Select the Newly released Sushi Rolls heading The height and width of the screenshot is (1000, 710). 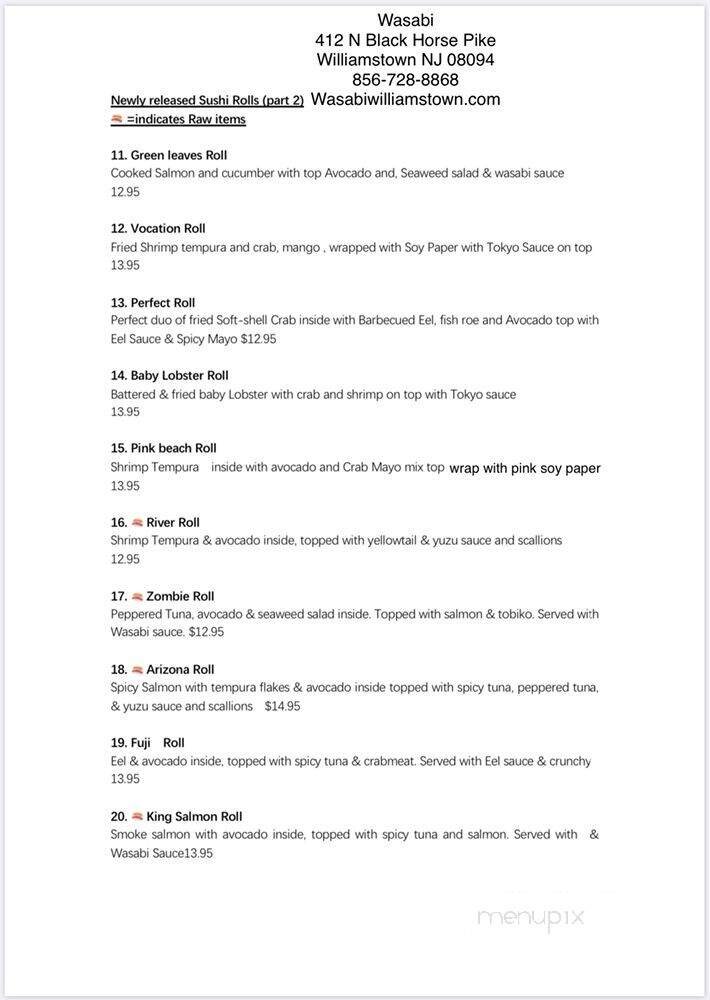pos(207,101)
